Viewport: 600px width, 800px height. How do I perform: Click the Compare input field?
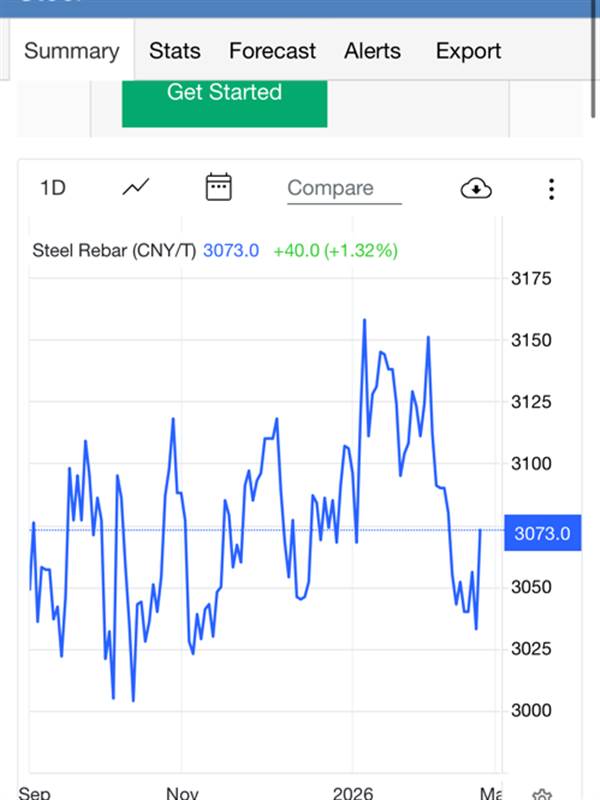pos(343,188)
